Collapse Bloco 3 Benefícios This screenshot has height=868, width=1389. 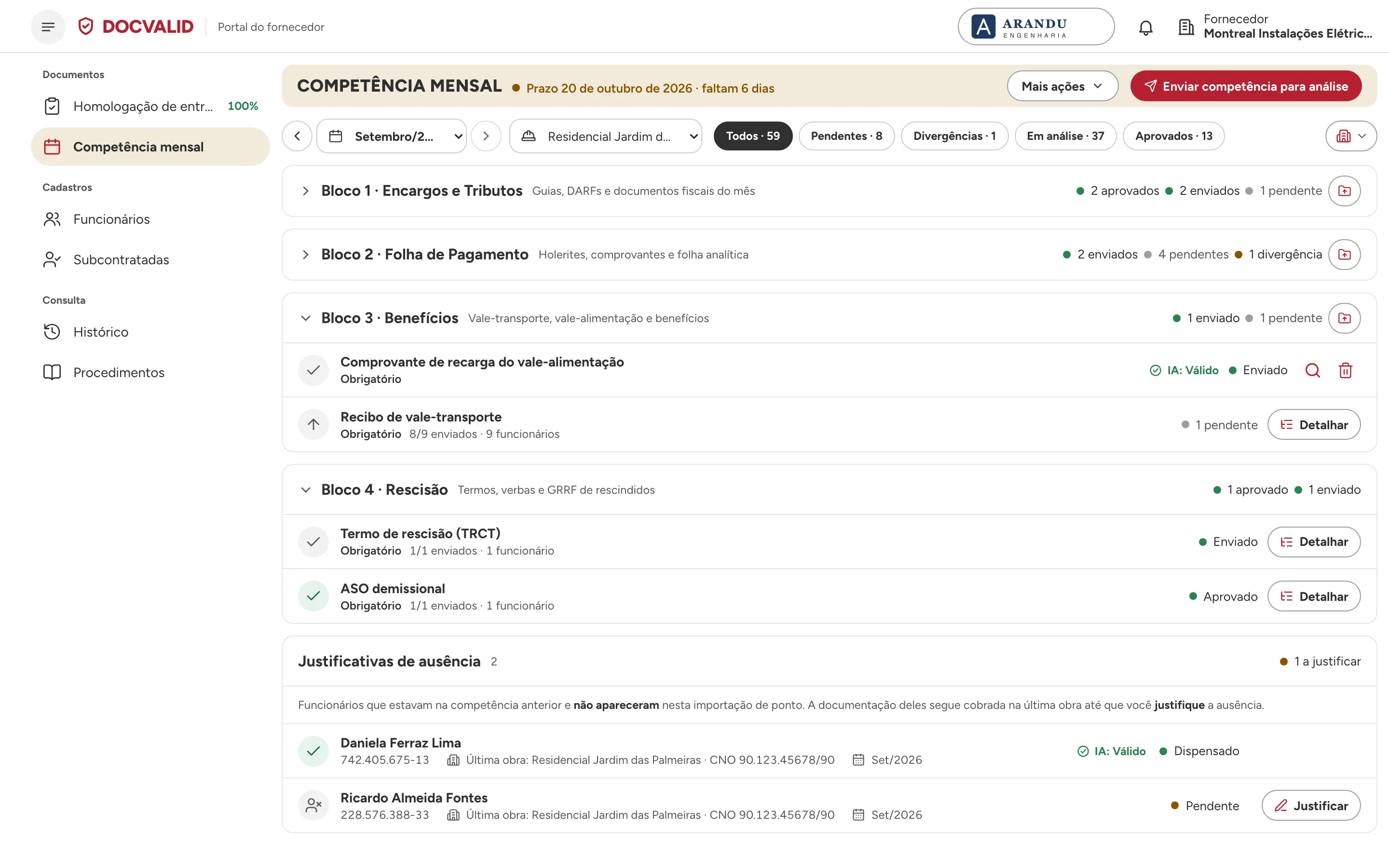click(x=306, y=319)
